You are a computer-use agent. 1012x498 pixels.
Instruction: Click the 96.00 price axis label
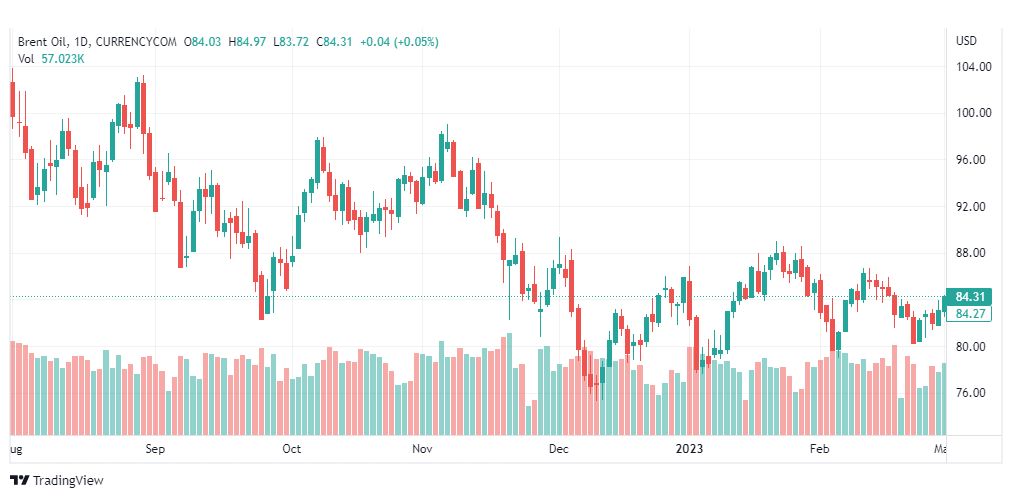point(973,160)
